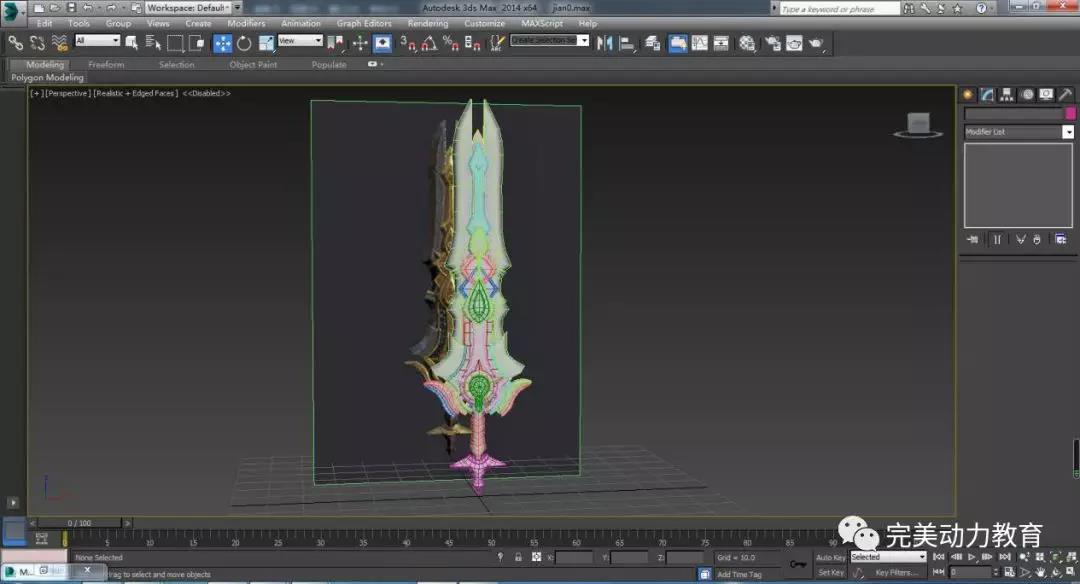Click the Unlink Selection icon
Screen dimensions: 1080x584
37,43
